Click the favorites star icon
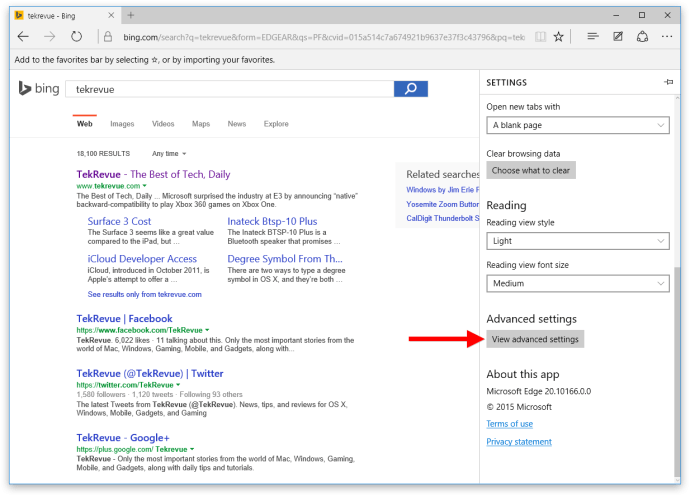Image resolution: width=690 pixels, height=496 pixels. [x=559, y=36]
